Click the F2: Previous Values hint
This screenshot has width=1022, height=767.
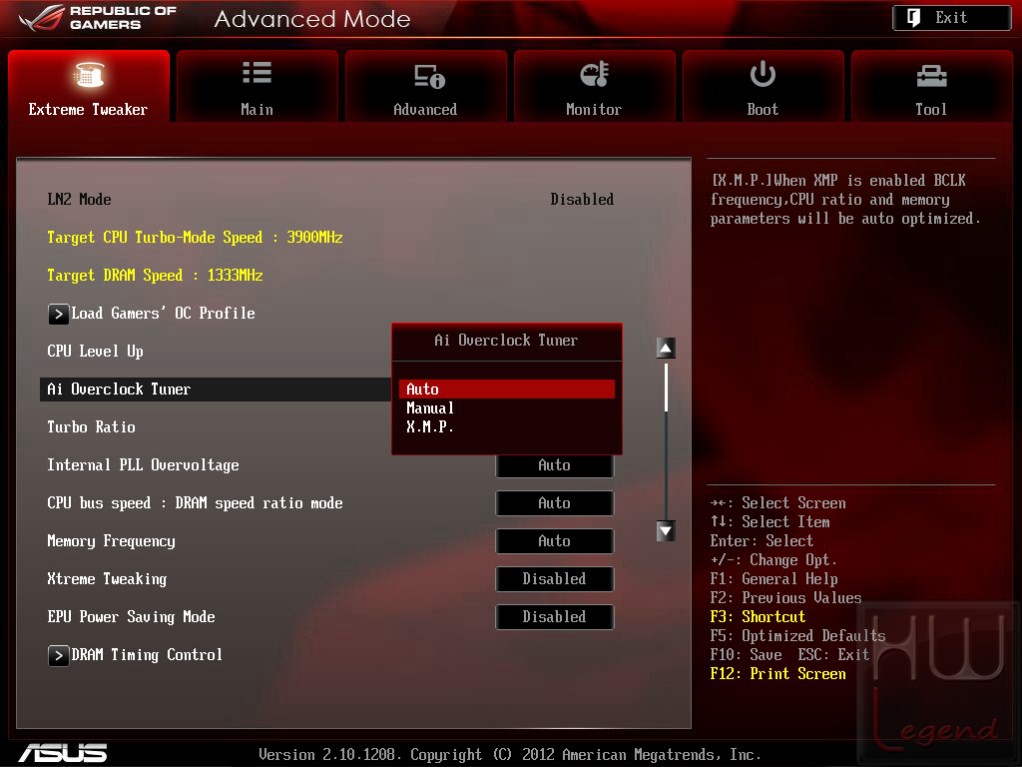785,598
